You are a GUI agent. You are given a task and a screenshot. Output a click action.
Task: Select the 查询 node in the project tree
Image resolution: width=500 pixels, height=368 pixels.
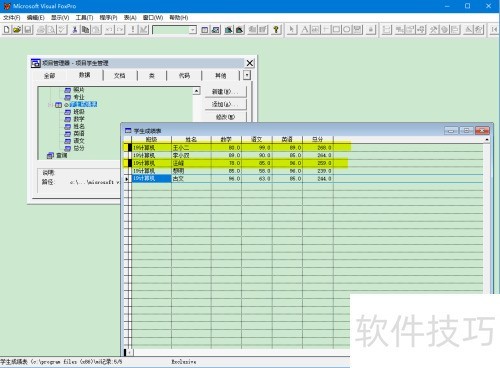[62, 155]
